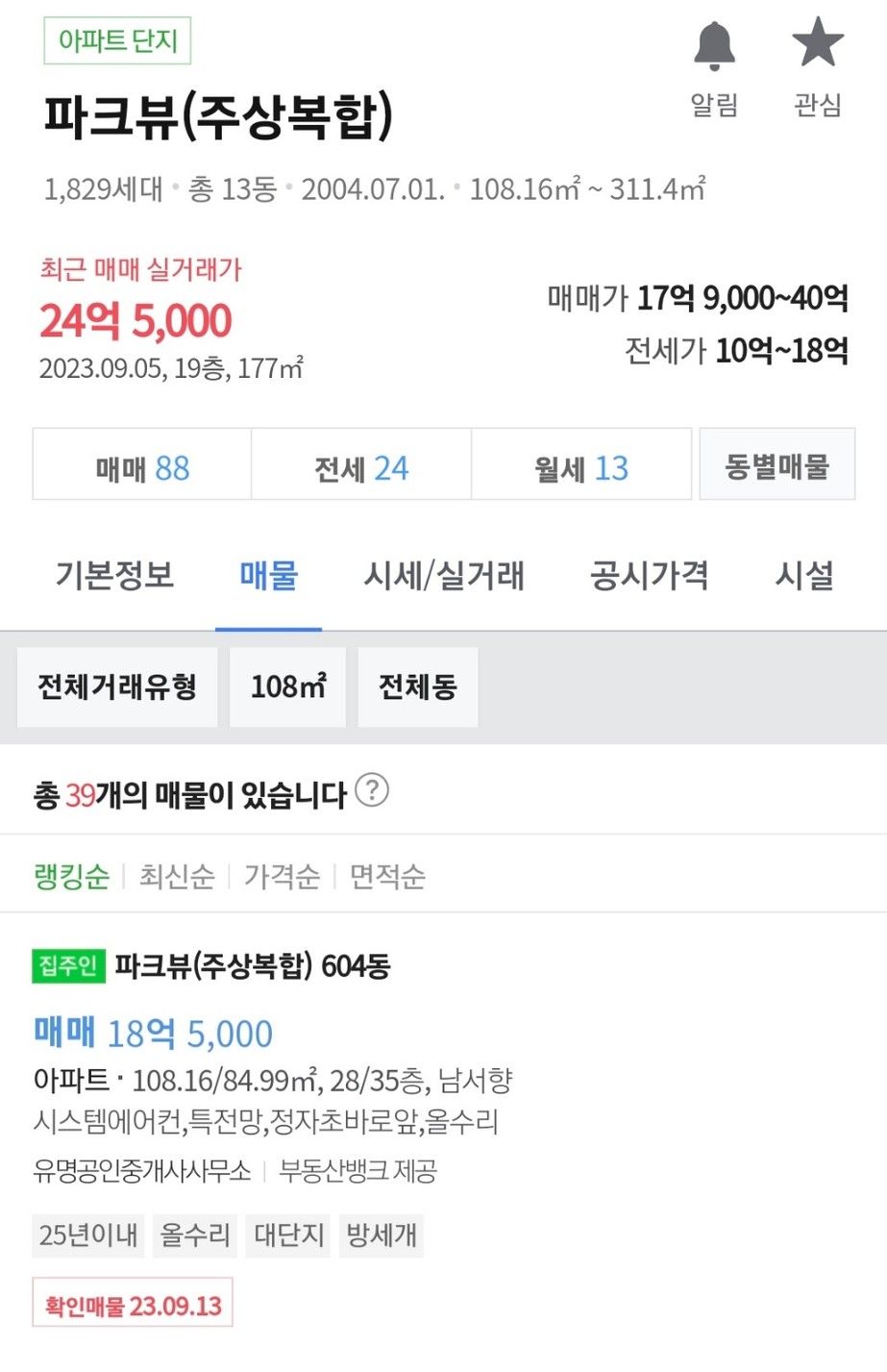Viewport: 887px width, 1372px height.
Task: Tap the 아파트 단지 label badge
Action: pyautogui.click(x=117, y=40)
